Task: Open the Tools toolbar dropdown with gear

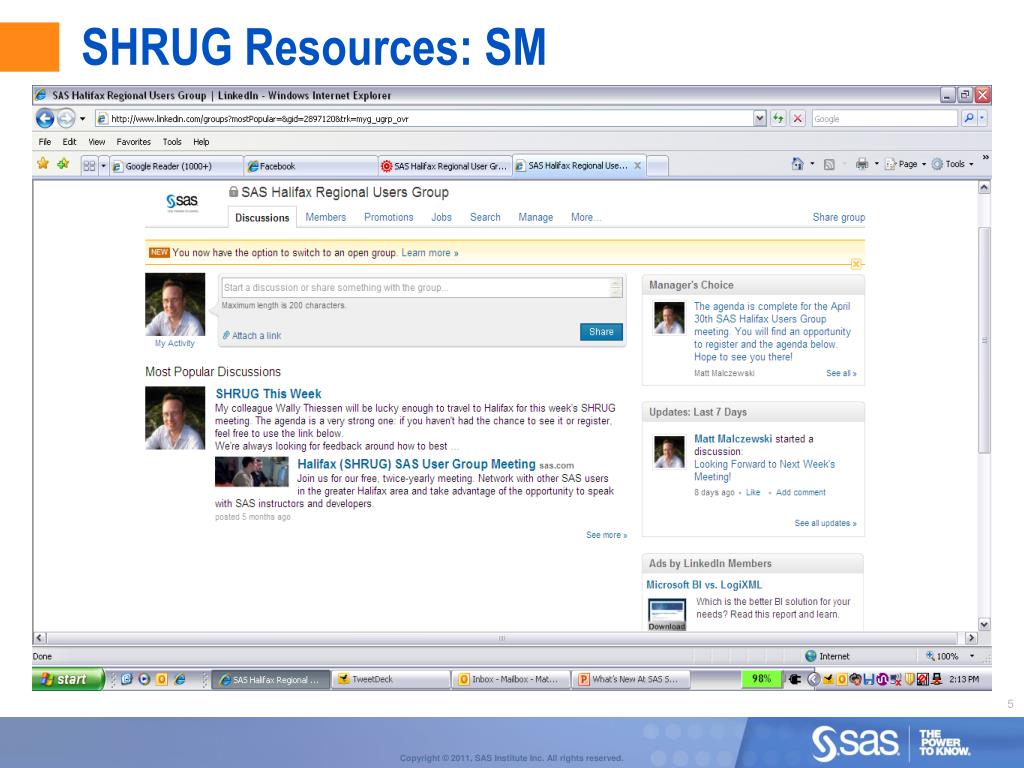Action: coord(952,164)
